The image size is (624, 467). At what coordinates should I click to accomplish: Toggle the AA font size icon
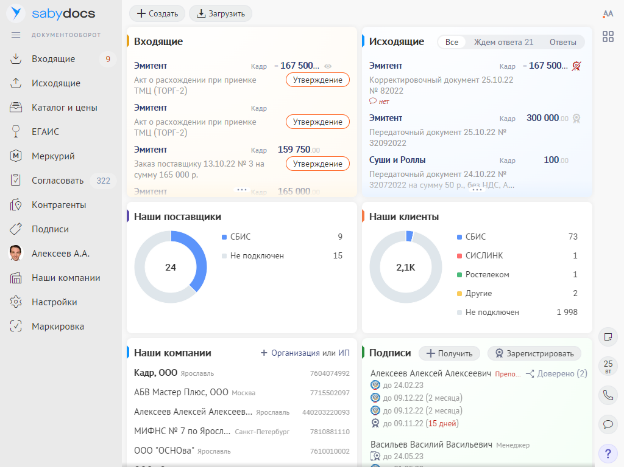(x=608, y=14)
